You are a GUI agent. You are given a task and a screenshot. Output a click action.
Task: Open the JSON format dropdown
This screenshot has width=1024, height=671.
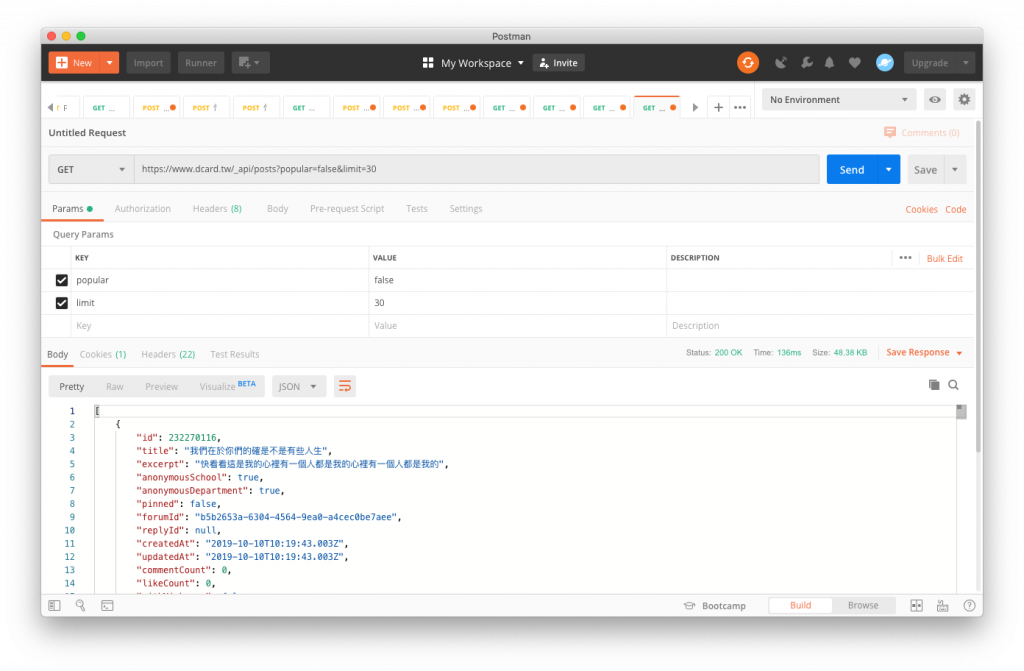298,386
